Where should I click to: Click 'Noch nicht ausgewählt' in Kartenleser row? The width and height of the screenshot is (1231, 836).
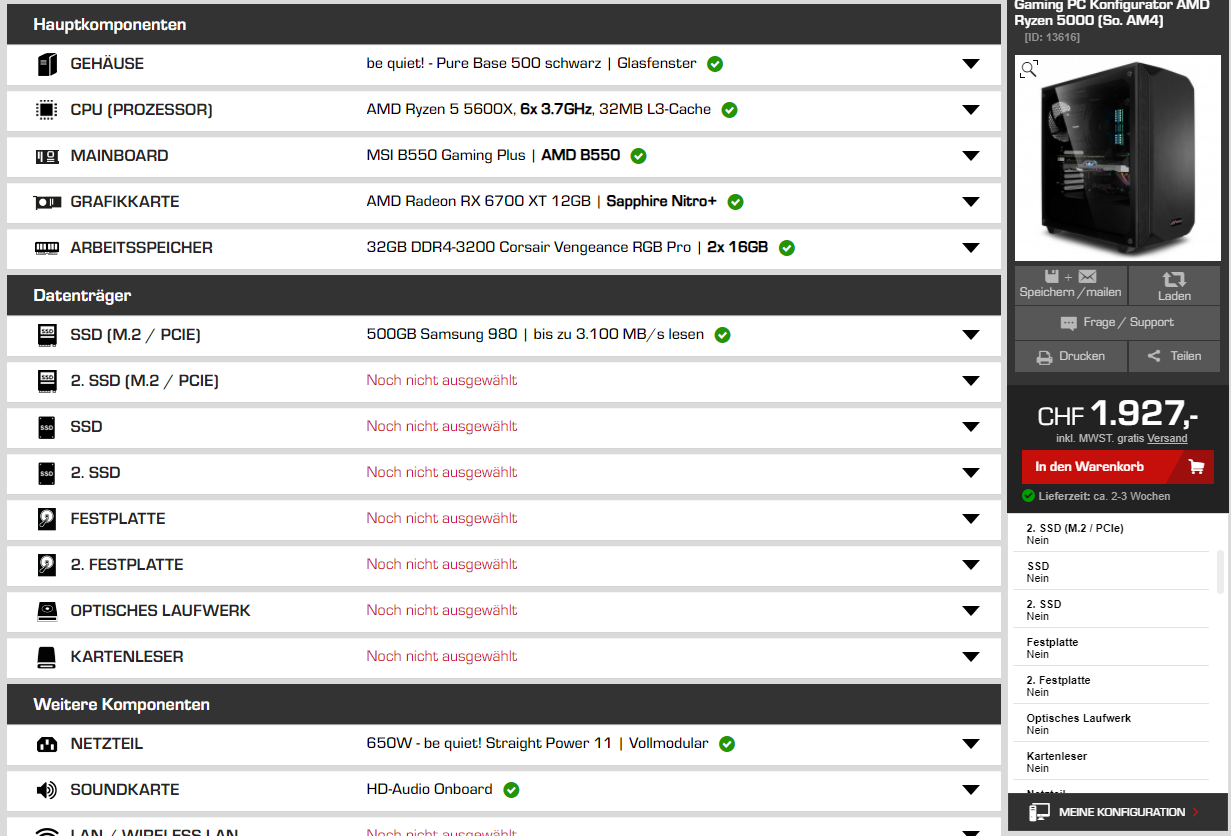pos(442,657)
